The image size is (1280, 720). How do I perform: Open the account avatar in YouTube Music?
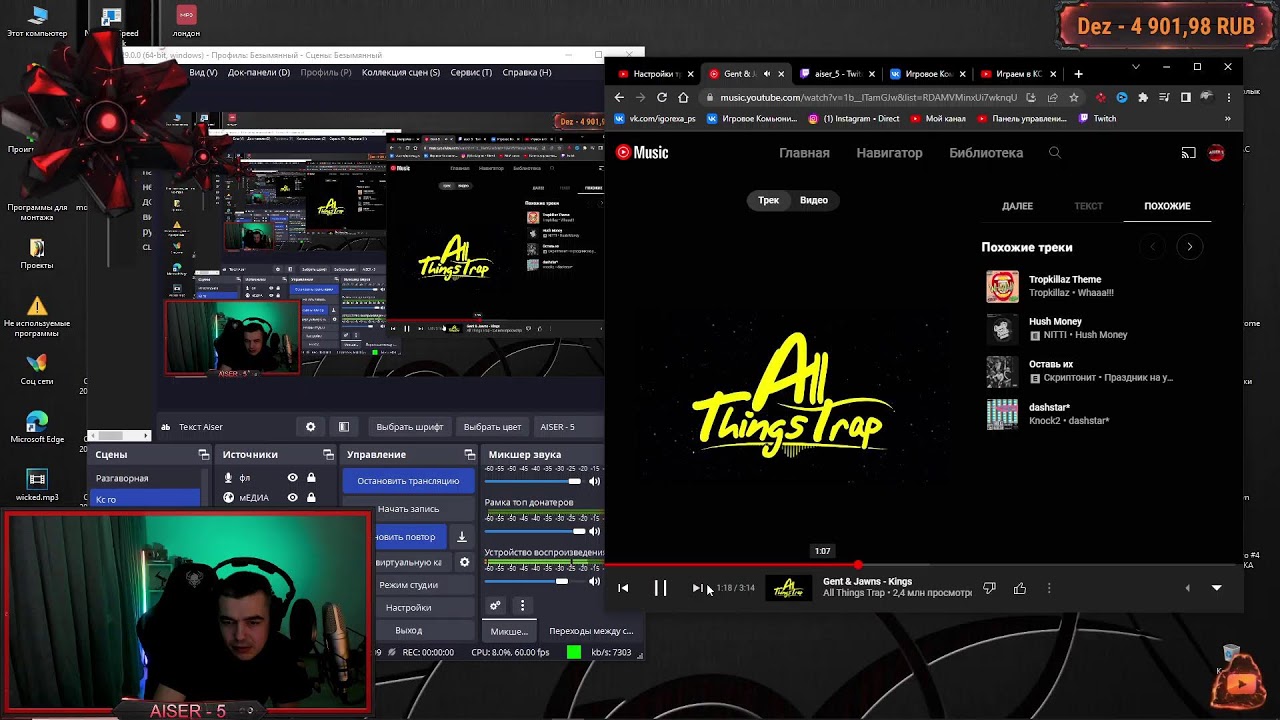click(1216, 153)
